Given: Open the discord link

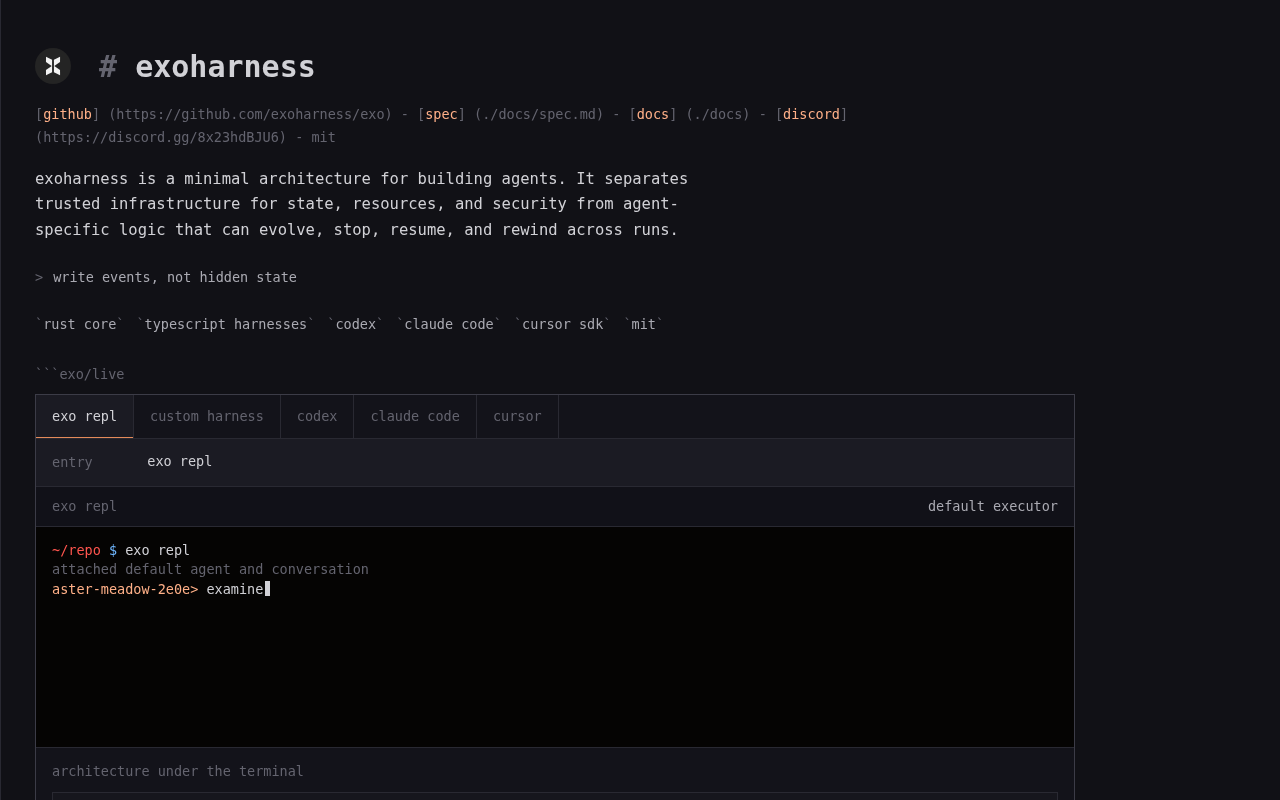Looking at the screenshot, I should click(x=811, y=114).
